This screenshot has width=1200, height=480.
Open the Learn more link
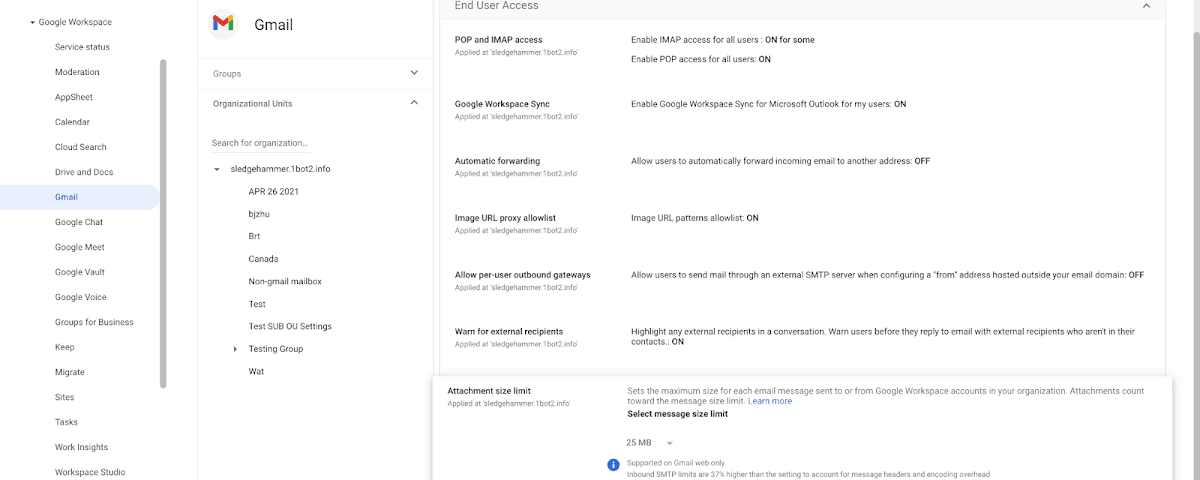coord(770,401)
